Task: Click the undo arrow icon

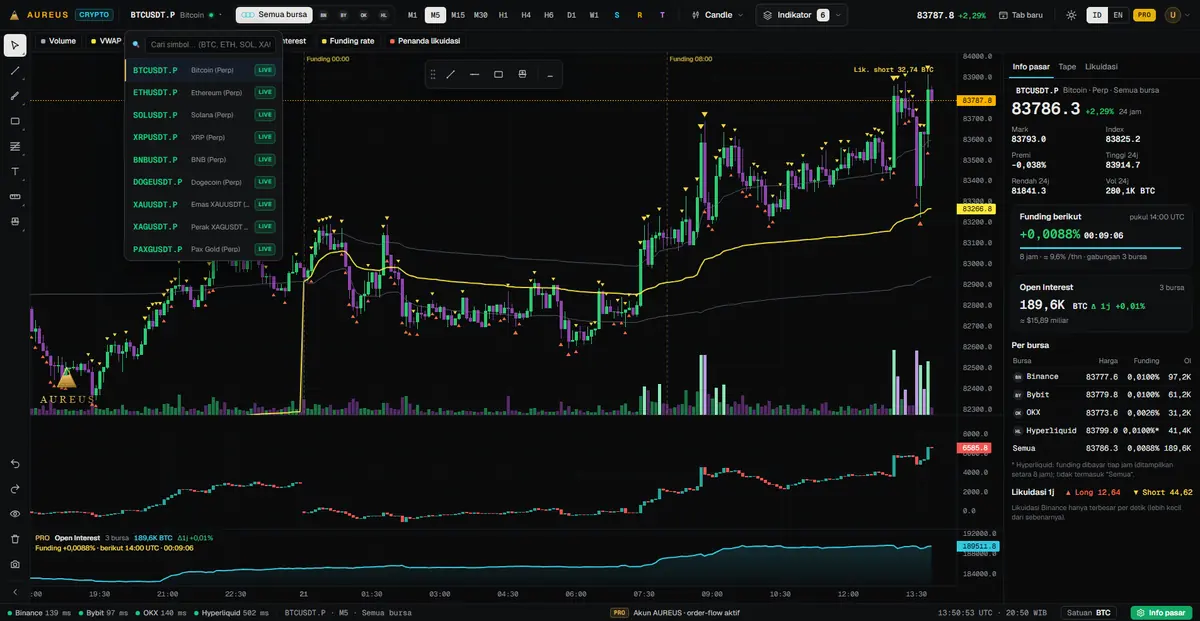Action: point(15,464)
